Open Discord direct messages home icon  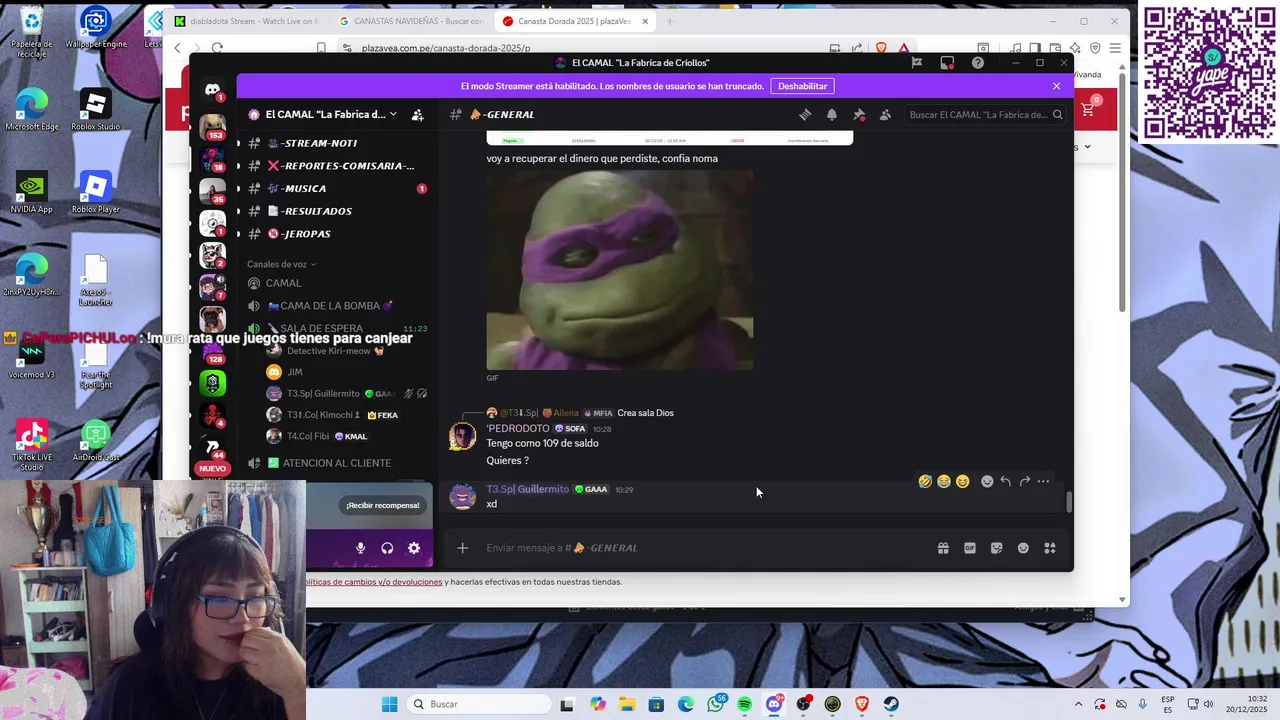coord(212,90)
